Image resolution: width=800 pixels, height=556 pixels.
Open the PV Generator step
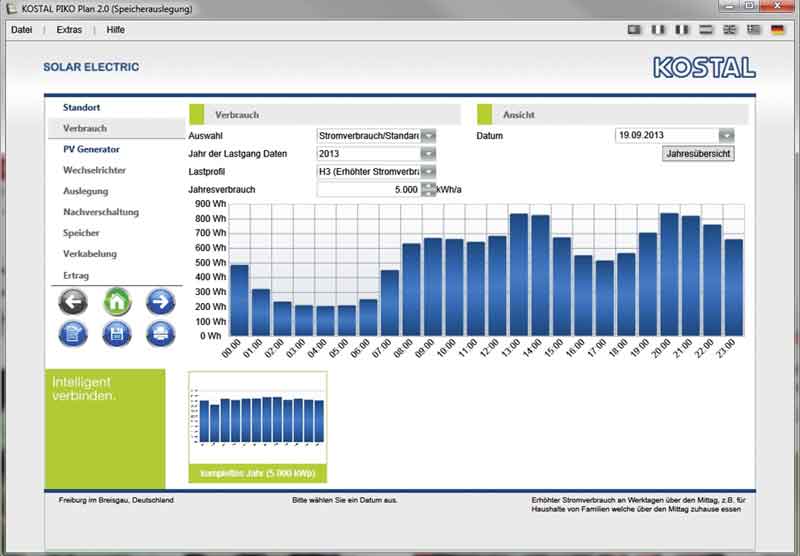tap(91, 149)
